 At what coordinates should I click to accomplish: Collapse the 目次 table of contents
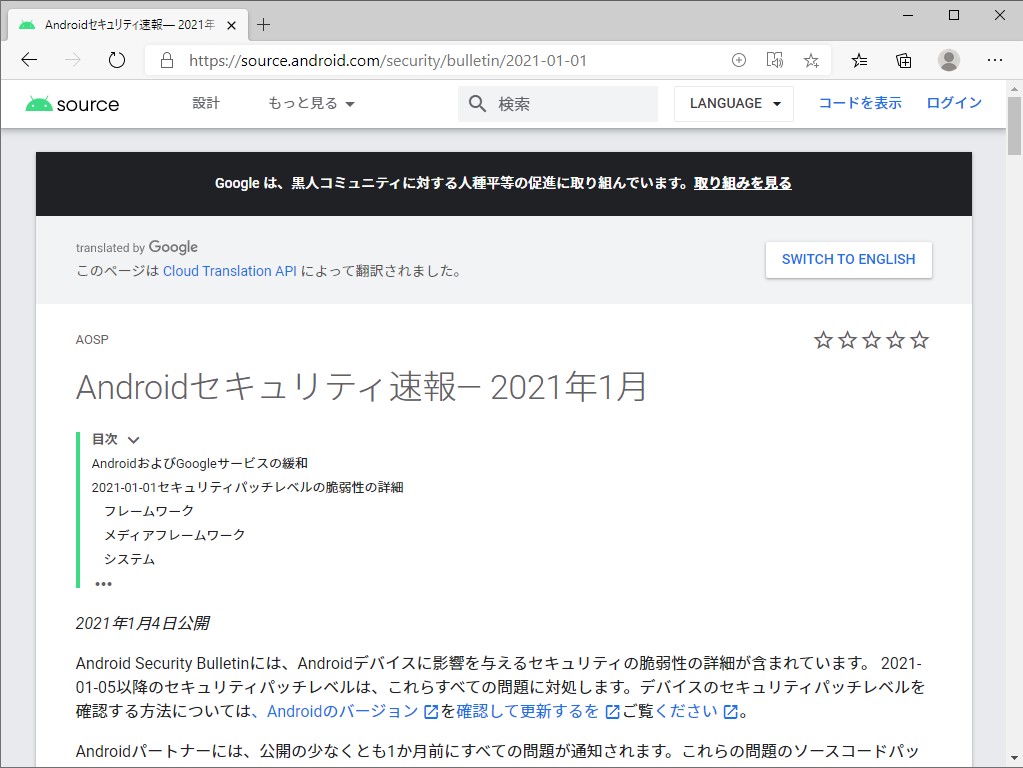(x=133, y=439)
